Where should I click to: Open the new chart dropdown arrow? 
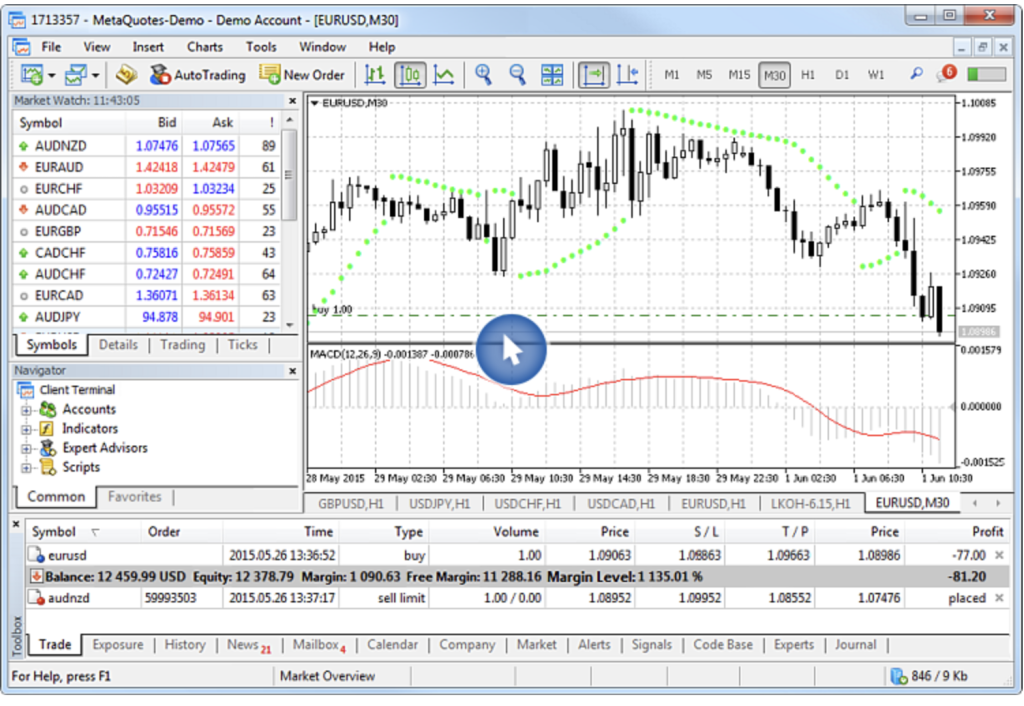(51, 75)
